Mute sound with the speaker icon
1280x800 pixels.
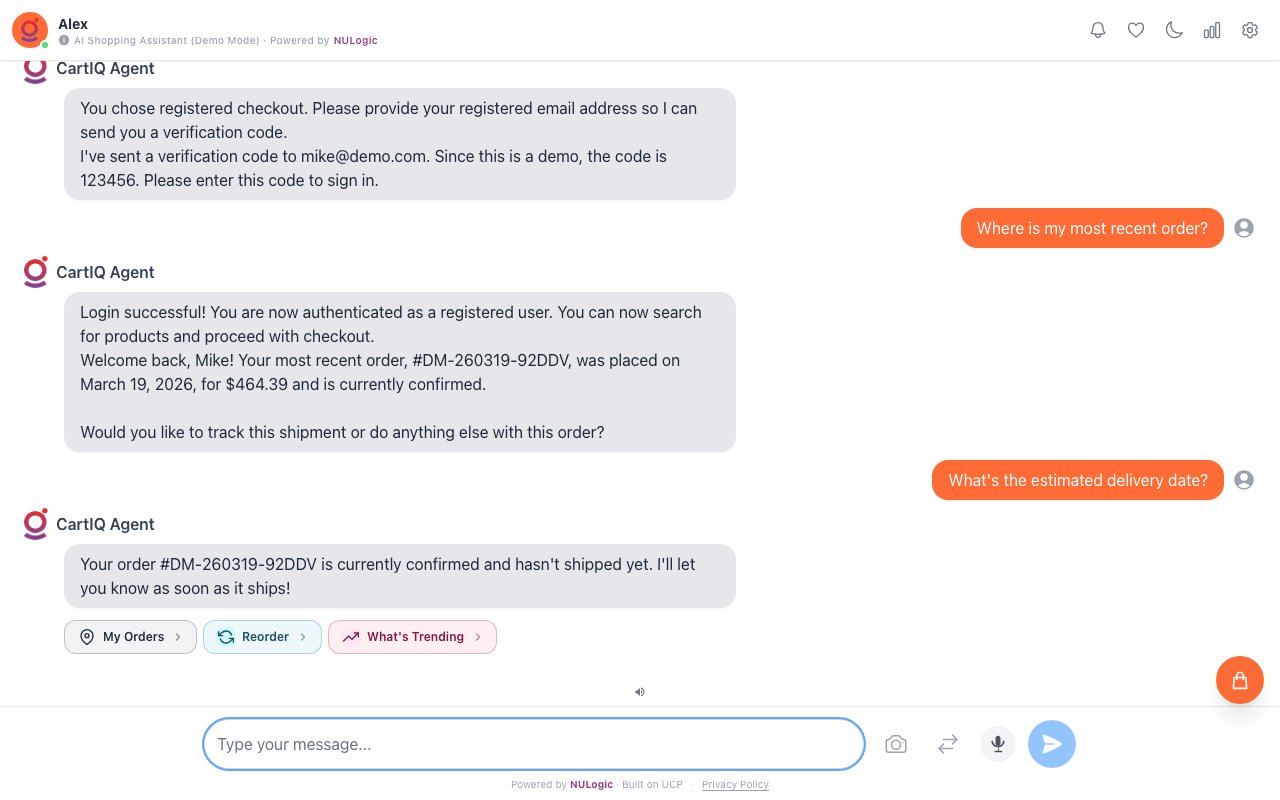coord(640,692)
